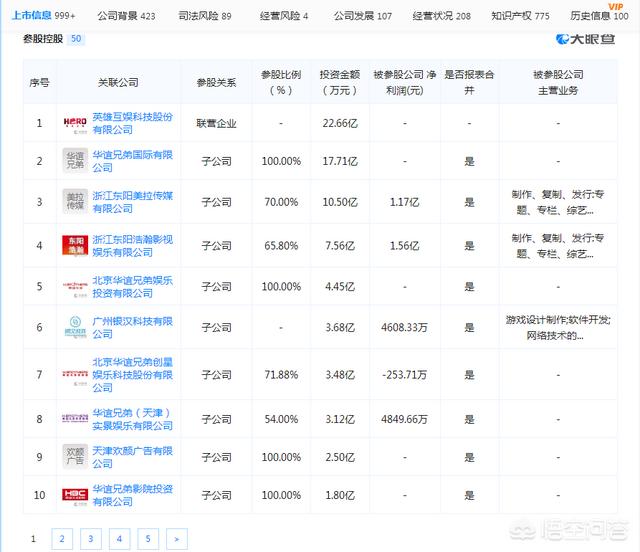Click the 北京华谊兄弟娱乐投资 logo
The height and width of the screenshot is (552, 640).
tap(75, 287)
